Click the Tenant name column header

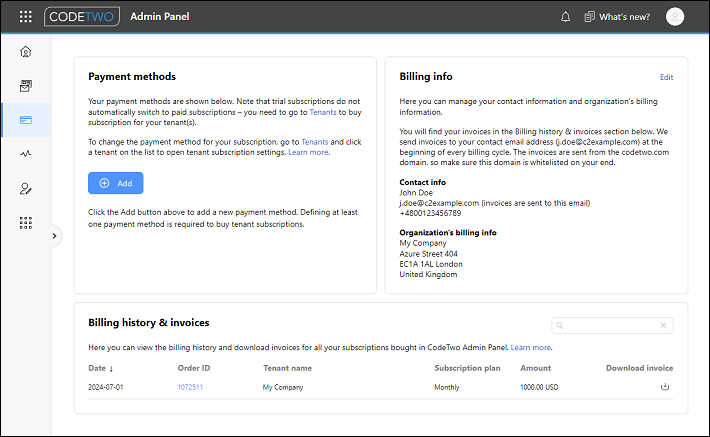[288, 368]
